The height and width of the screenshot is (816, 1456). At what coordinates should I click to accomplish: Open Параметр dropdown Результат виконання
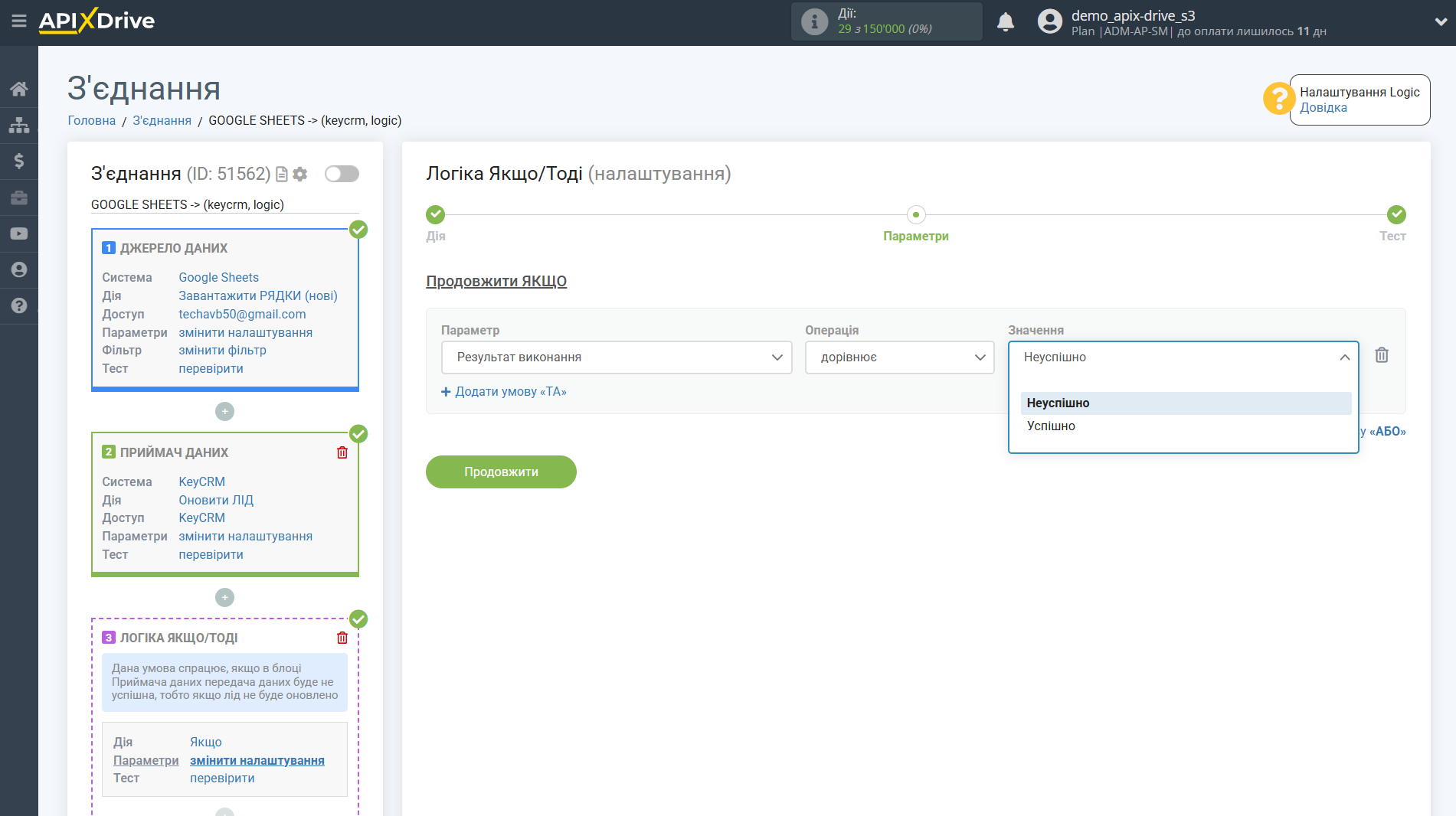pyautogui.click(x=617, y=357)
